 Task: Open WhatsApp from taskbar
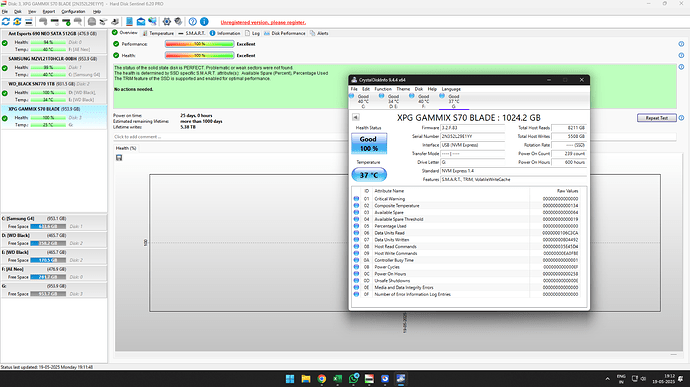pyautogui.click(x=353, y=379)
